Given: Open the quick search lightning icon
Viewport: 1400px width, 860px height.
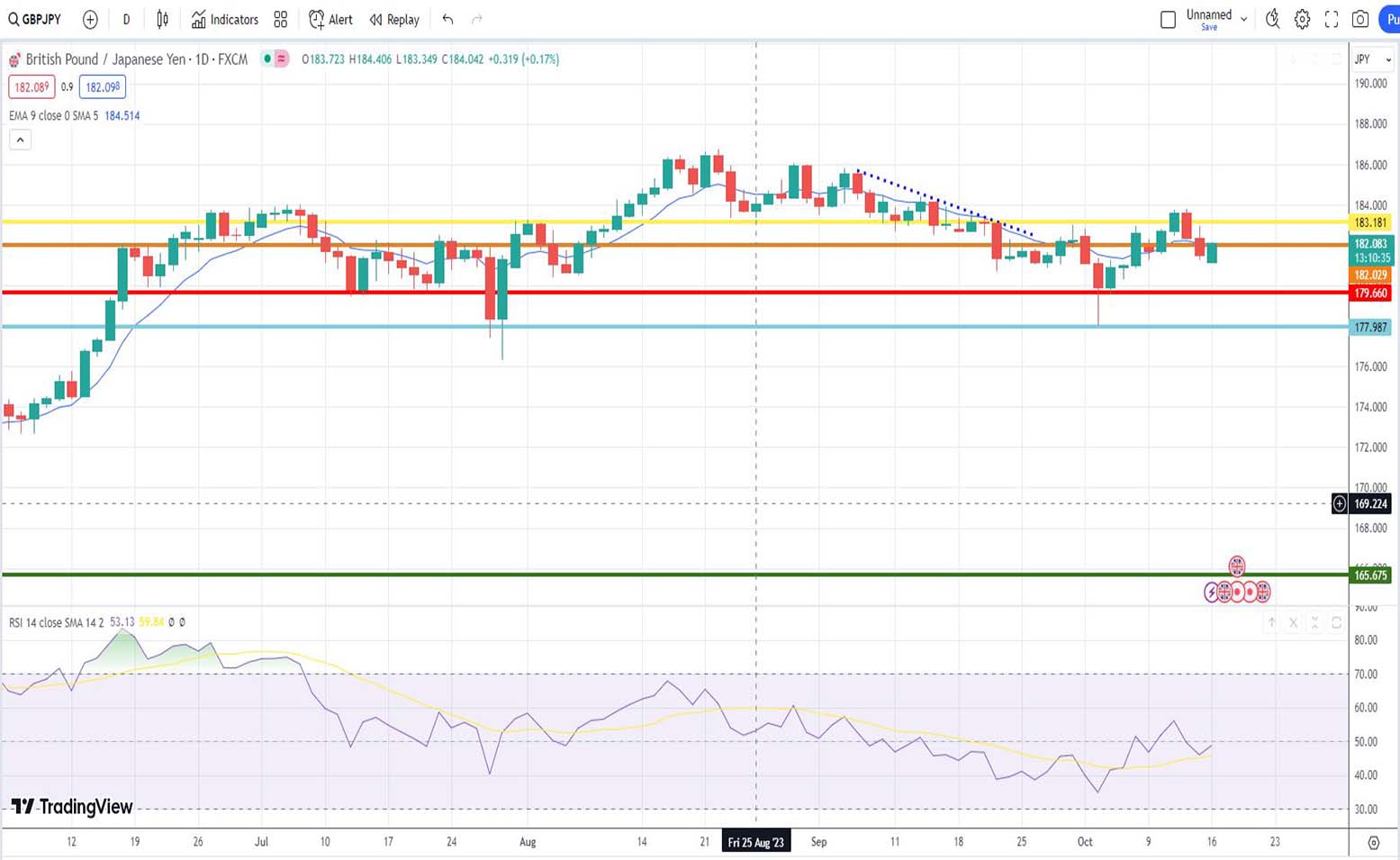Looking at the screenshot, I should pyautogui.click(x=1272, y=19).
